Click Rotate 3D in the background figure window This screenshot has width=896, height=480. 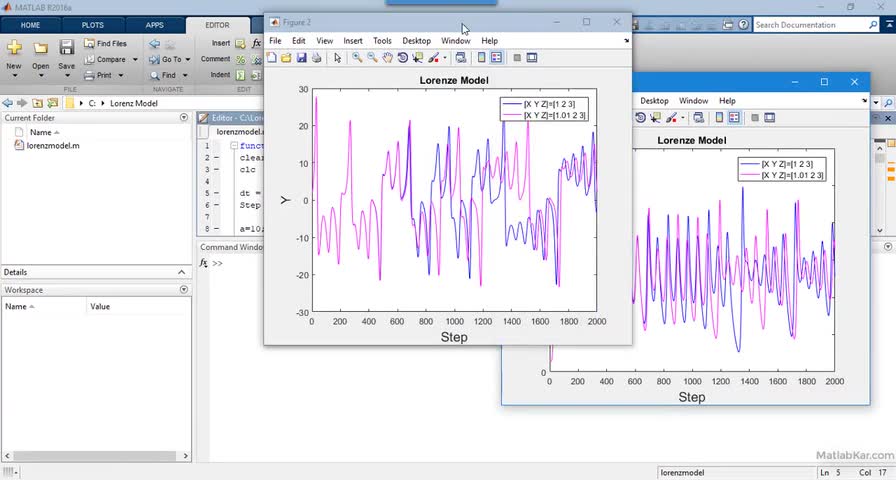[640, 118]
